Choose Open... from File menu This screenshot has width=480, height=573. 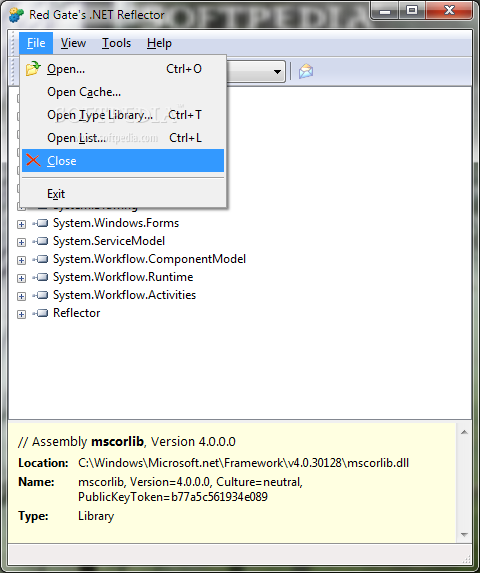(123, 69)
